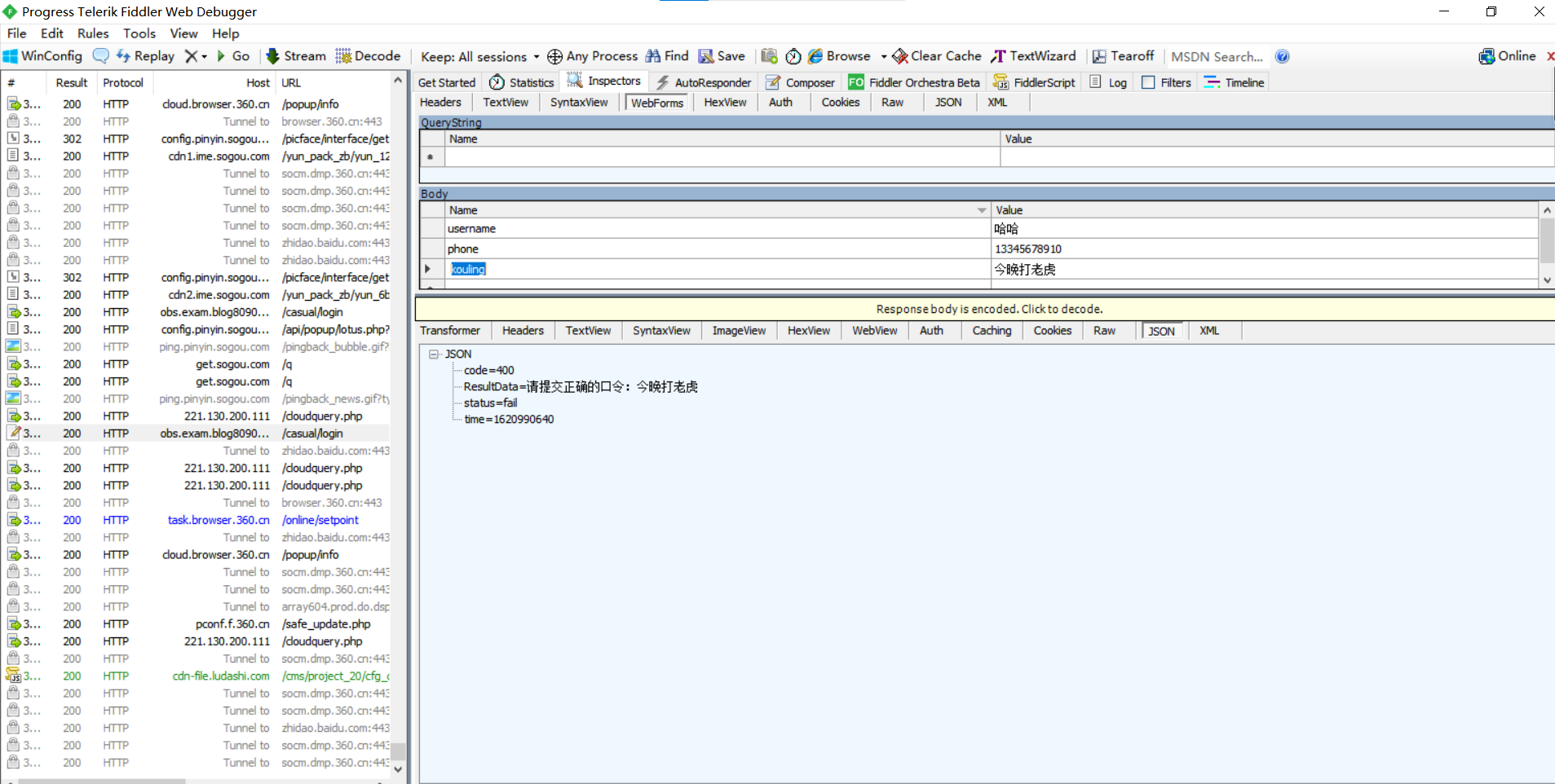Select the response ImageView tab
This screenshot has width=1555, height=784.
pyautogui.click(x=739, y=330)
